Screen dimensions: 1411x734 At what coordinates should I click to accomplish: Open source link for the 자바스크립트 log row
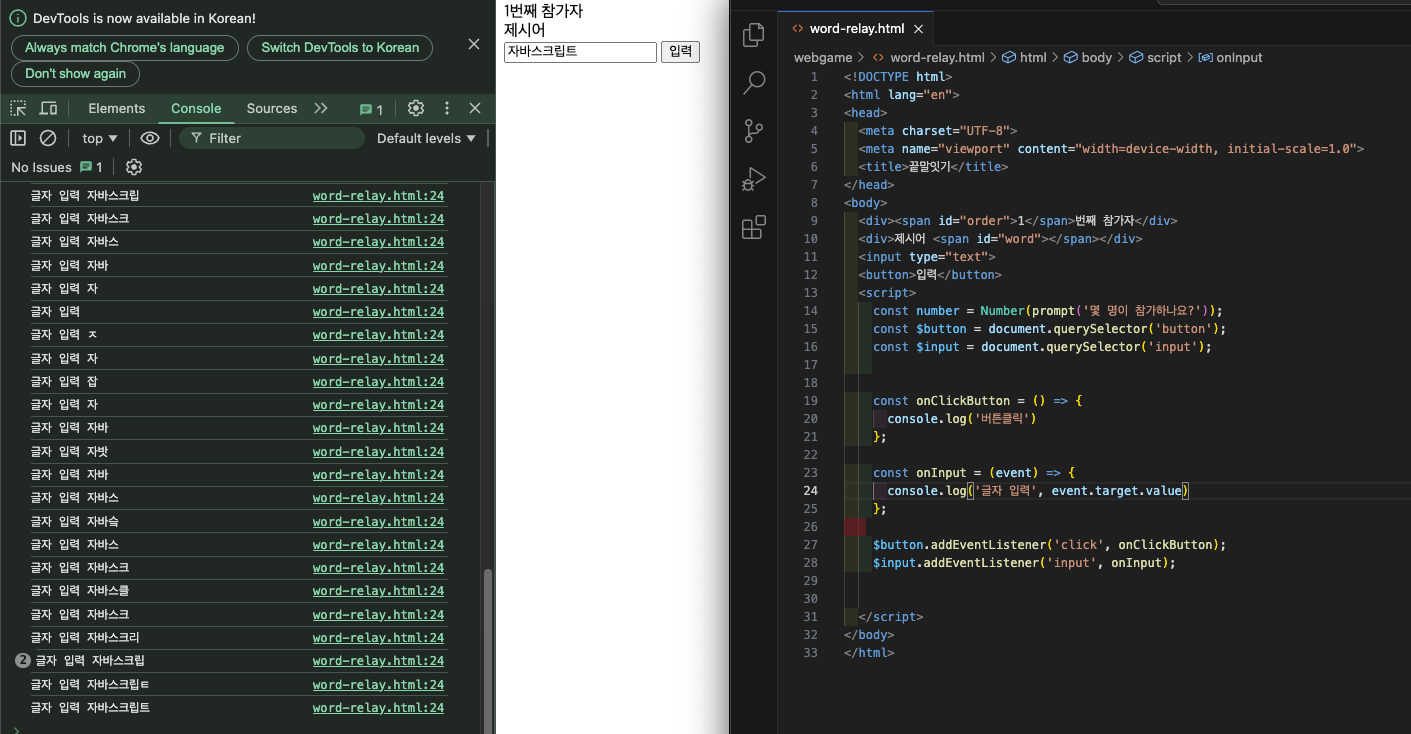coord(378,707)
